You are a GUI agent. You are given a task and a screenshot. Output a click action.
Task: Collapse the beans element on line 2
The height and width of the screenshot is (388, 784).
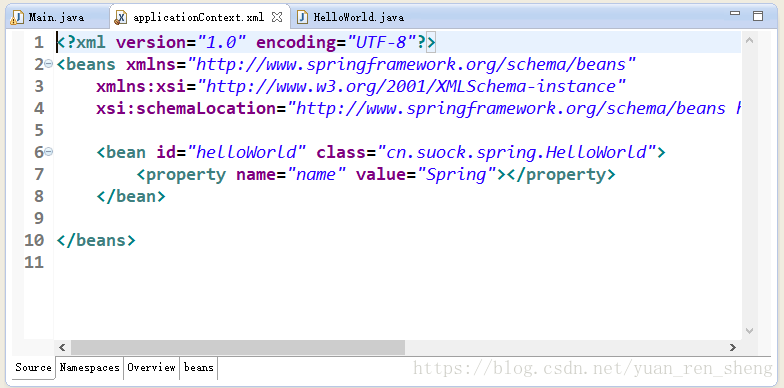tap(49, 64)
